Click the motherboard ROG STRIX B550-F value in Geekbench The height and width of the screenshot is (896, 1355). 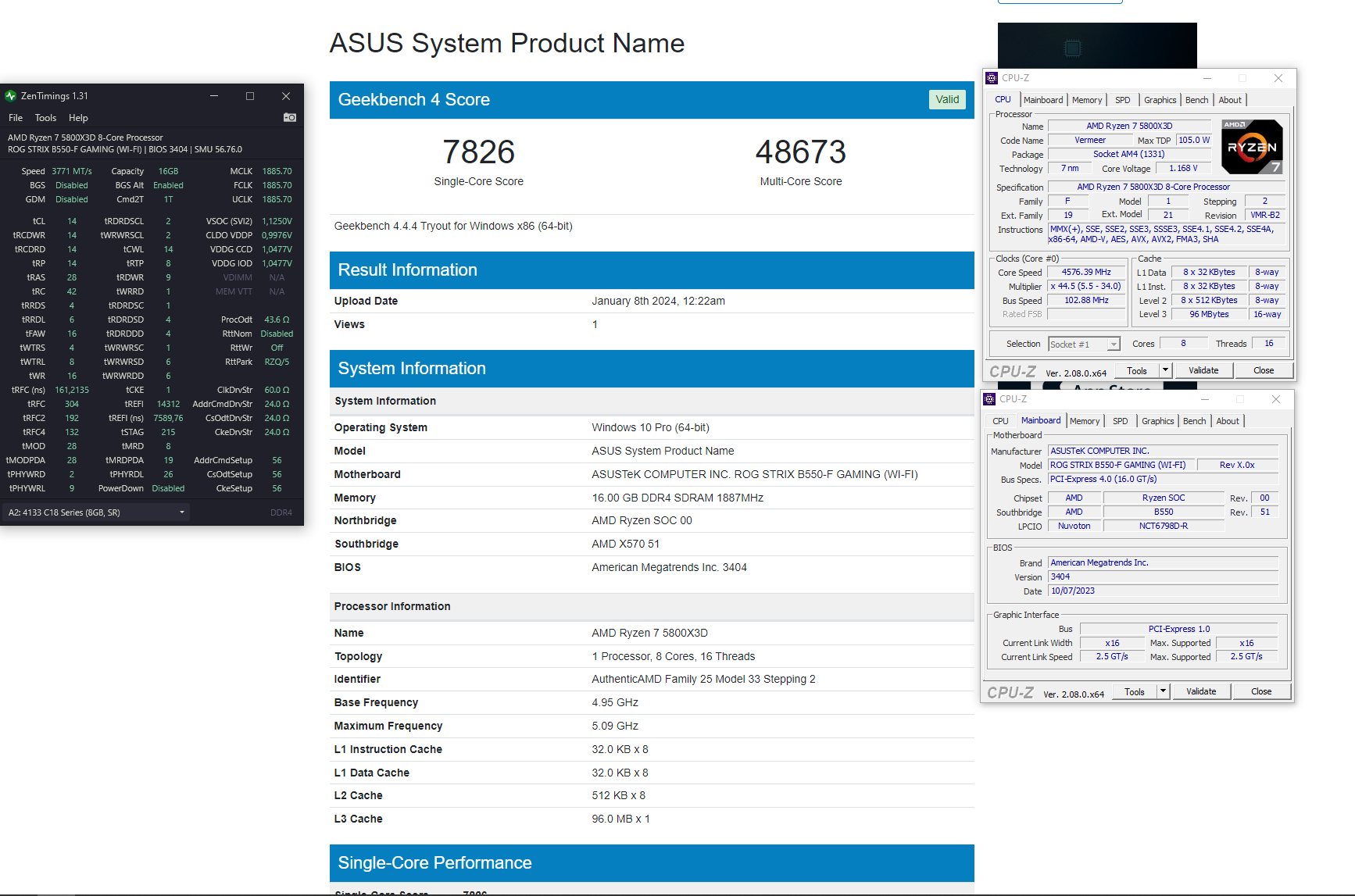coord(755,474)
